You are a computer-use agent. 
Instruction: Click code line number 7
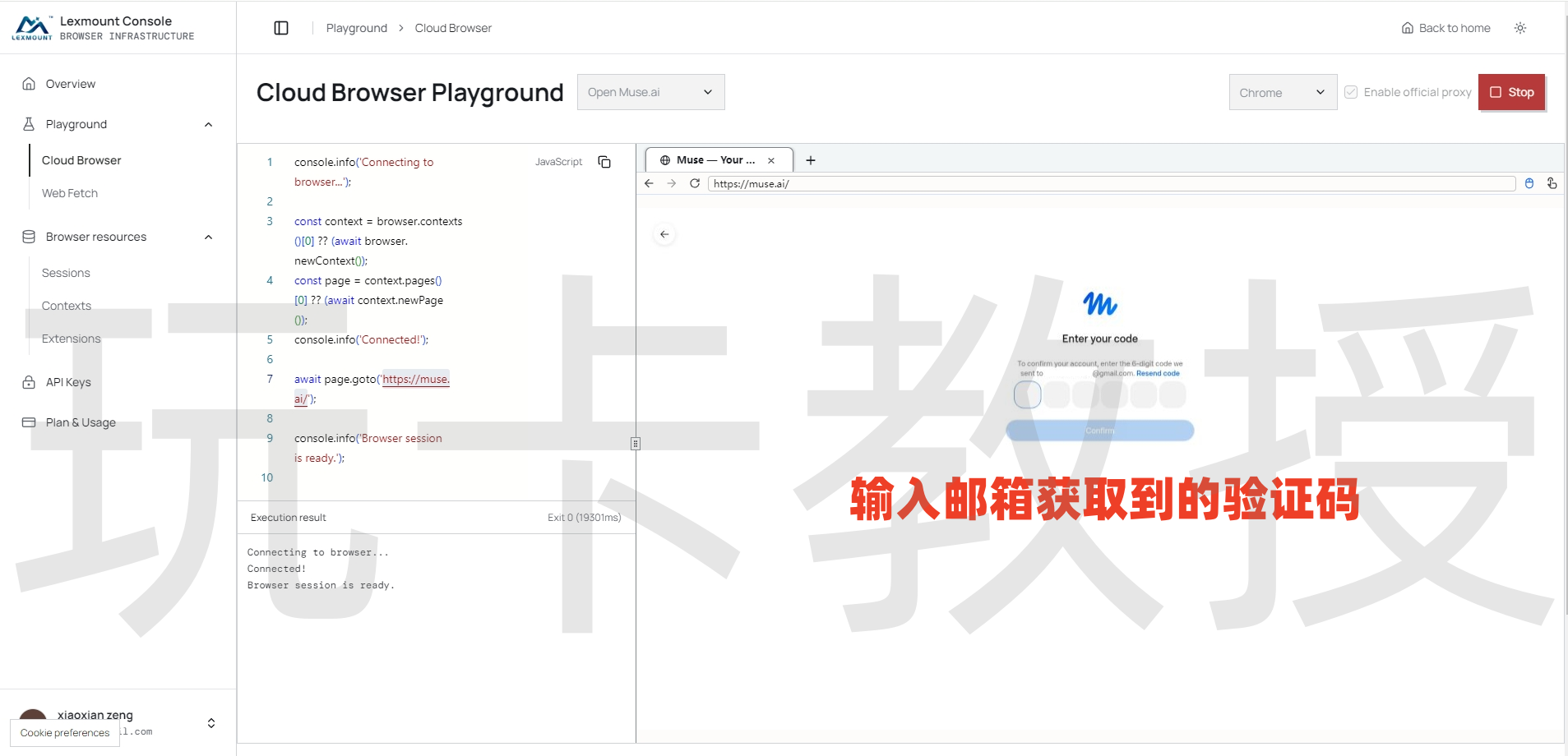click(x=270, y=379)
